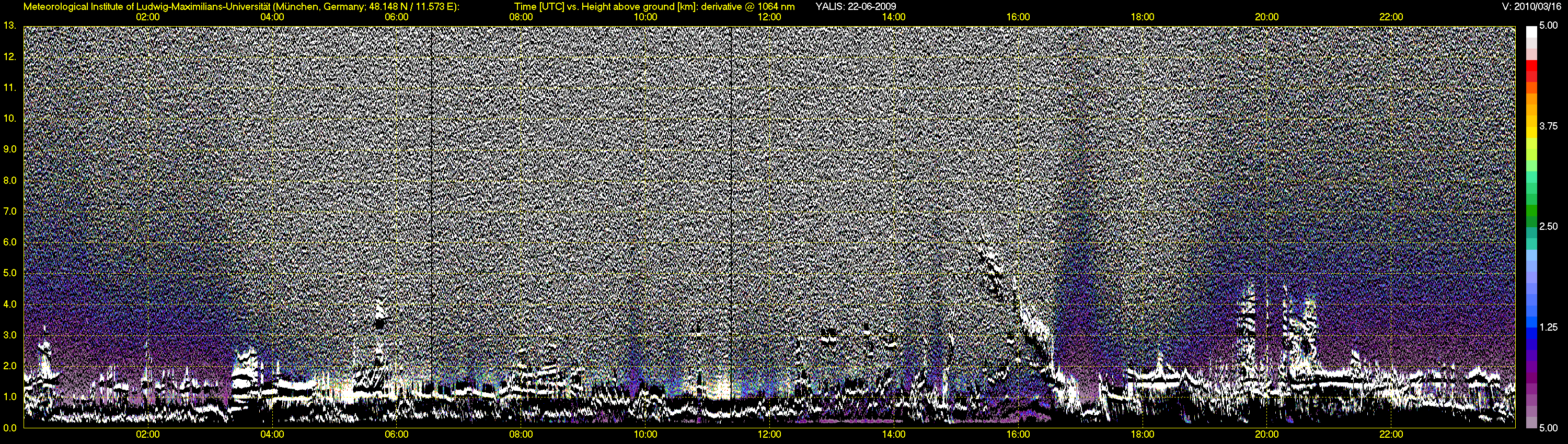Click the '12:00' label on bottom time axis
The image size is (1568, 444).
769,434
